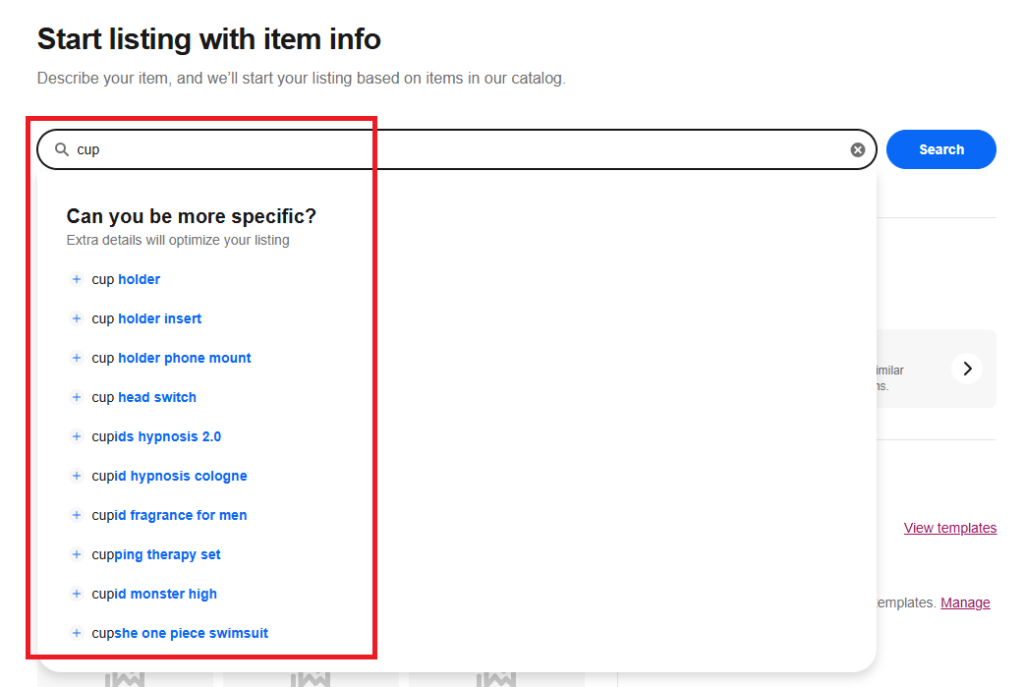
Task: Clear the search field with X icon
Action: click(x=857, y=150)
